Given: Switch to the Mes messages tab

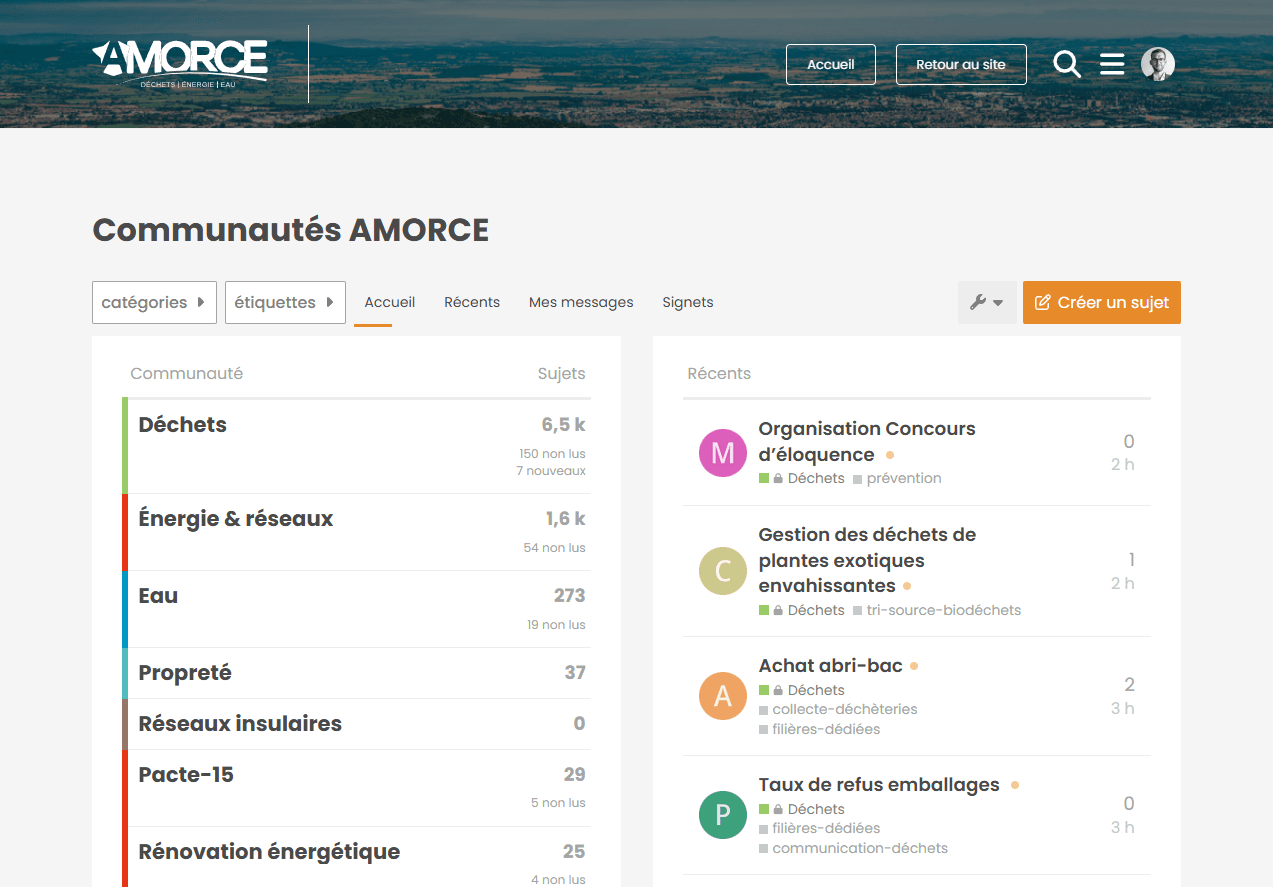Looking at the screenshot, I should coord(581,302).
